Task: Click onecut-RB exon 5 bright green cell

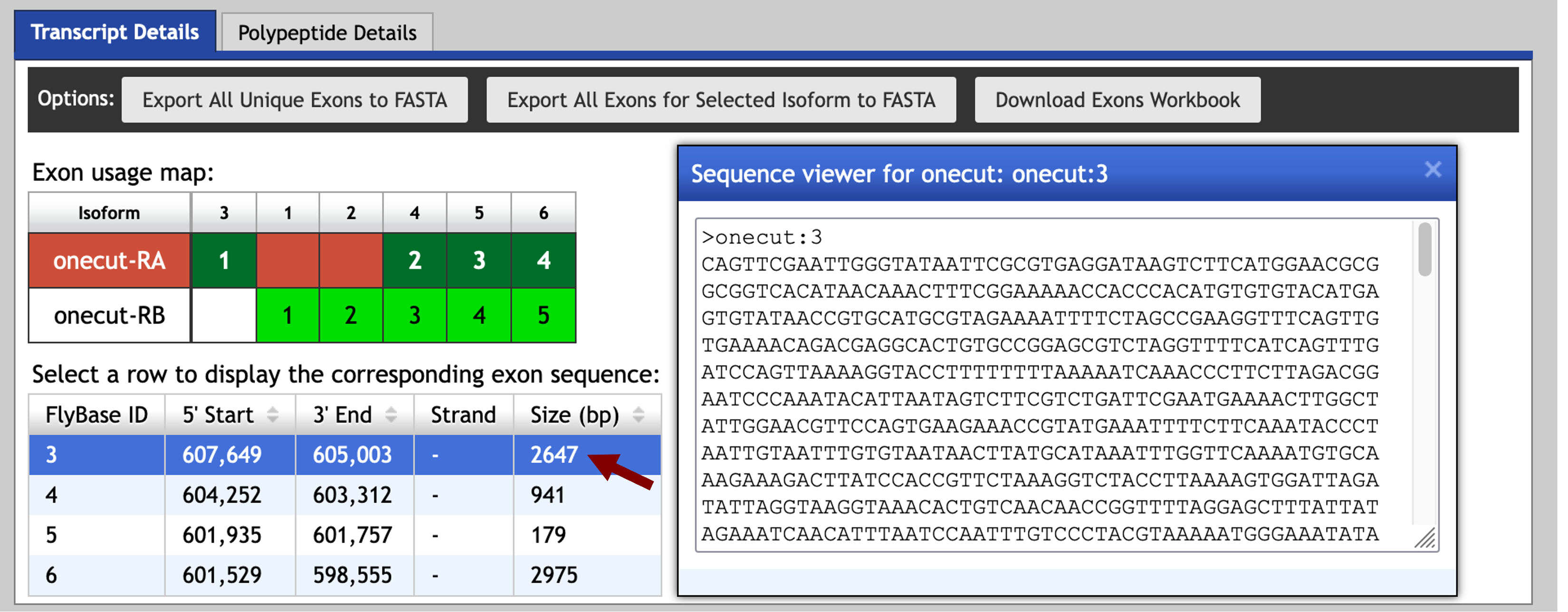Action: [544, 315]
